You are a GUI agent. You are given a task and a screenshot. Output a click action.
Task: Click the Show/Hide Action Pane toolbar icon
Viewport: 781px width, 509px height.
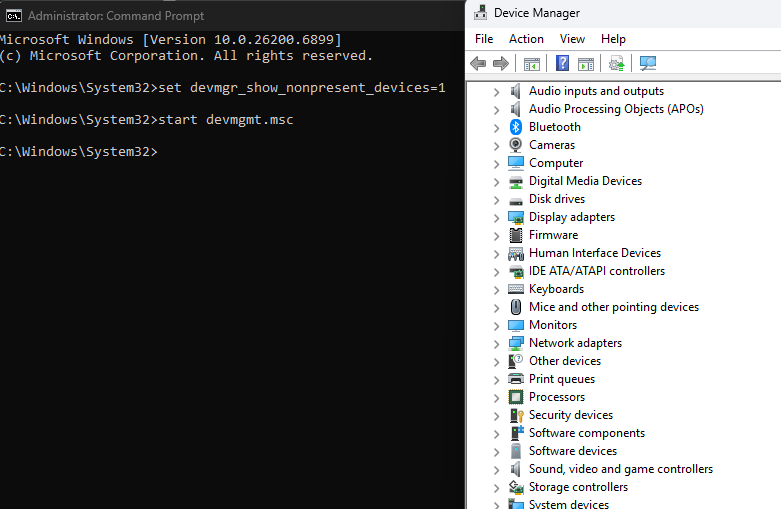(586, 64)
